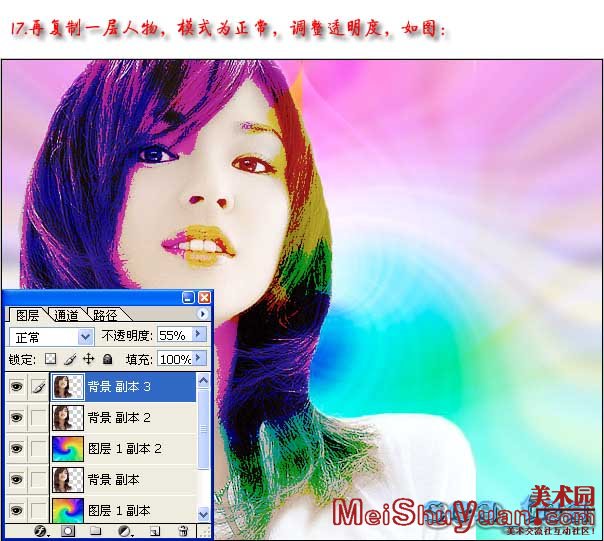Add a layer mask
Image resolution: width=604 pixels, height=541 pixels.
point(68,531)
